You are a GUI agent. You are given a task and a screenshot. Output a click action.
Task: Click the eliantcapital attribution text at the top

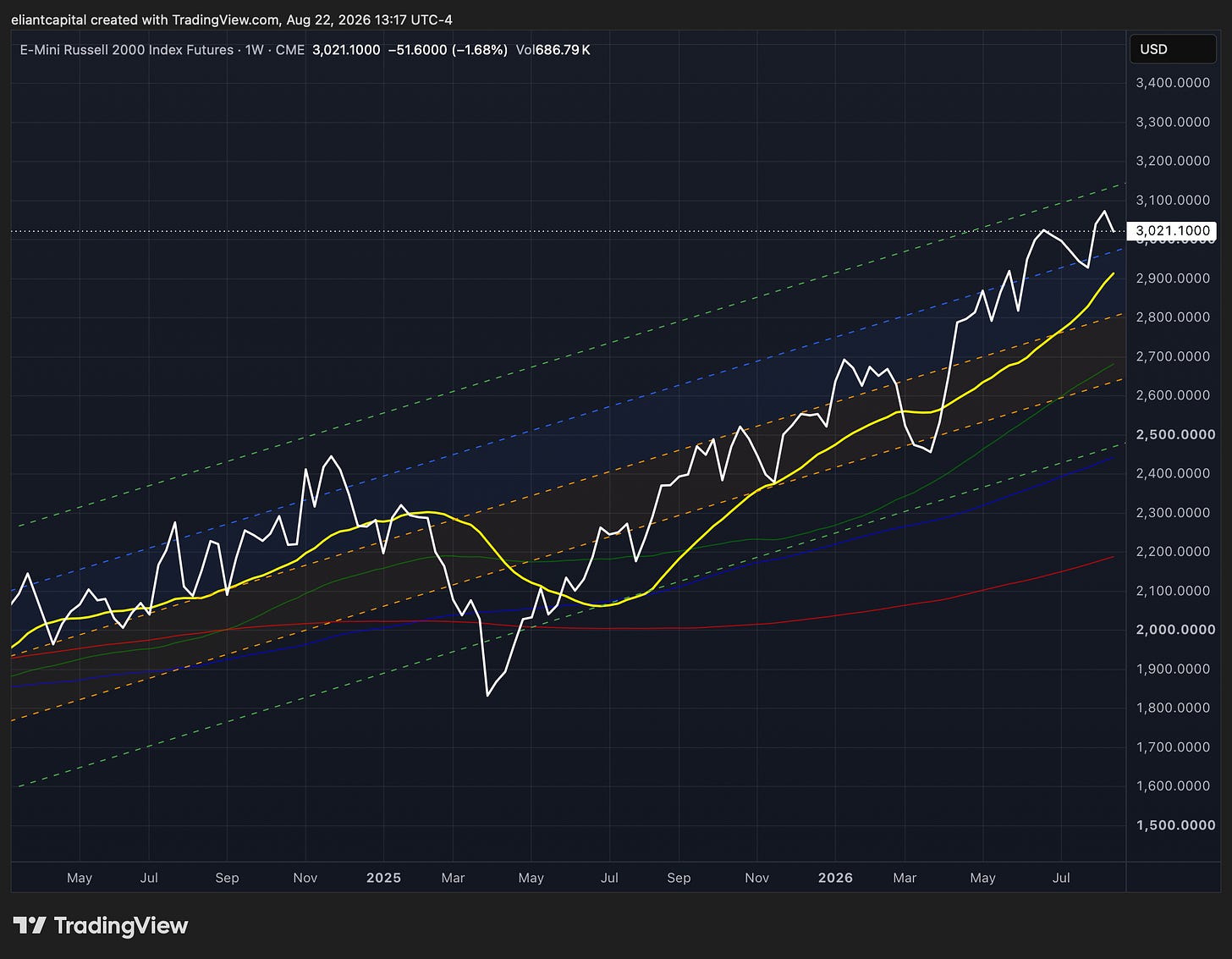click(232, 19)
